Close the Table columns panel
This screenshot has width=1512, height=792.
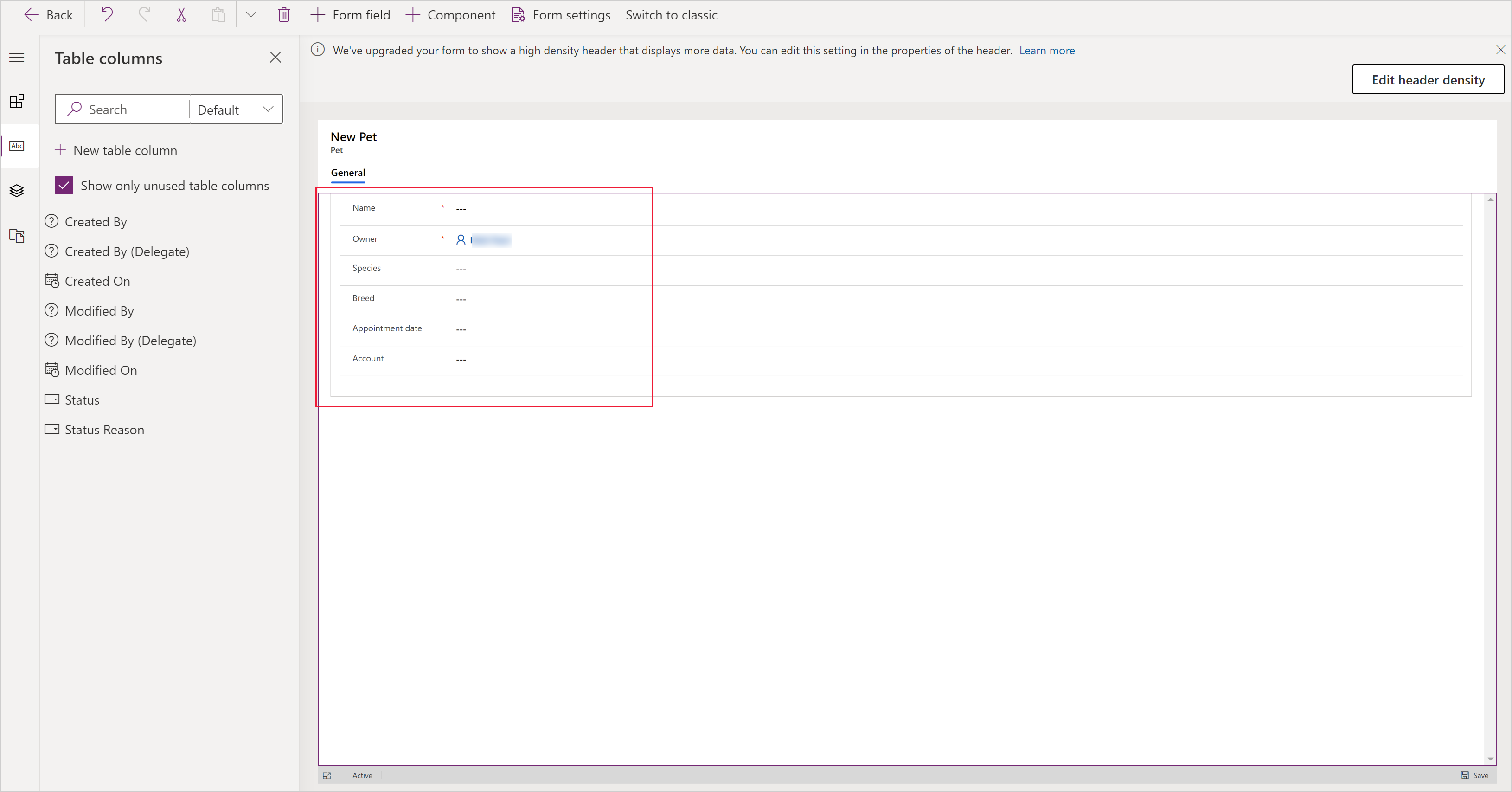point(276,58)
